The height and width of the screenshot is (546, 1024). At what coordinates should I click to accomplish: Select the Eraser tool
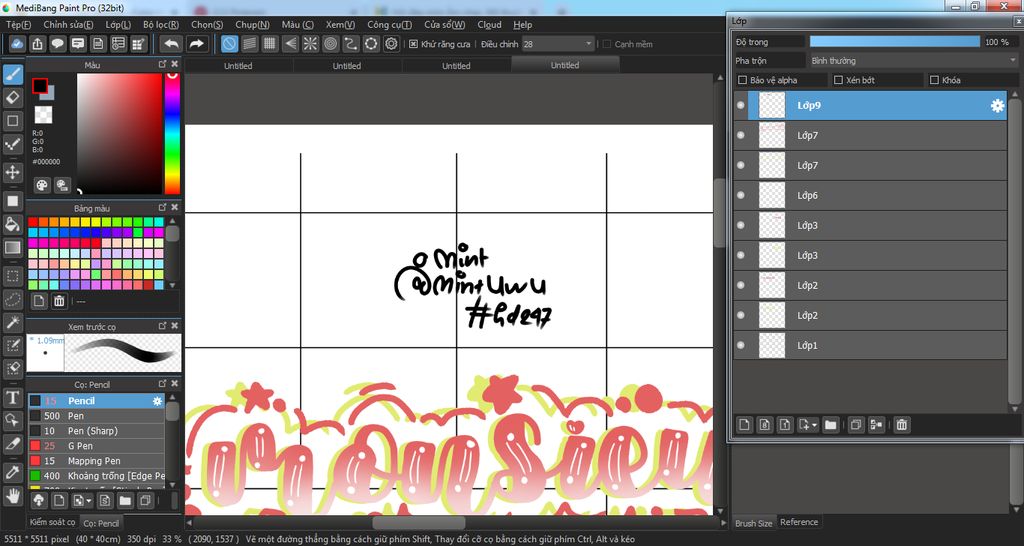pyautogui.click(x=12, y=98)
